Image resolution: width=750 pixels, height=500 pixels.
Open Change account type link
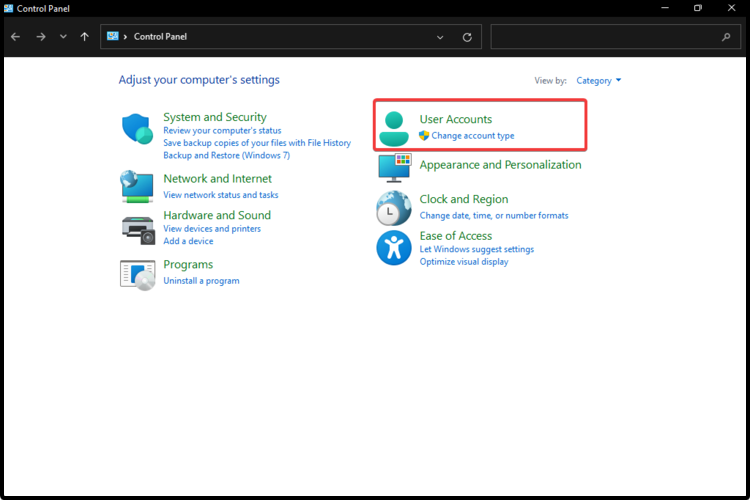pos(472,136)
